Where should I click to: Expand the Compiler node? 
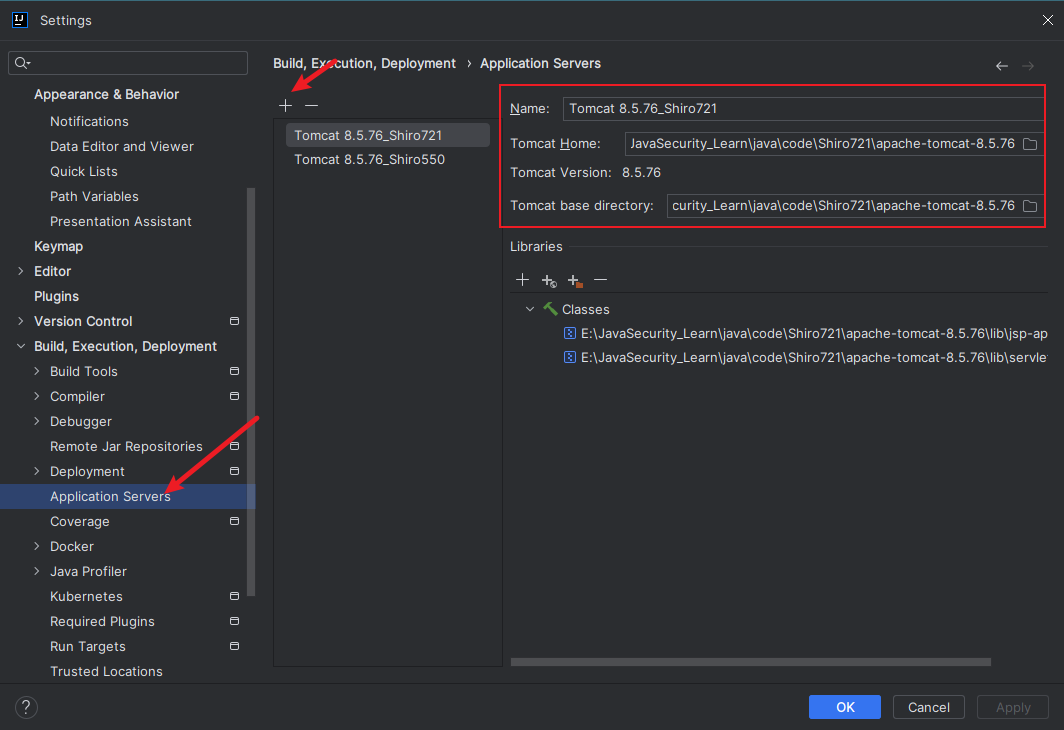click(37, 396)
